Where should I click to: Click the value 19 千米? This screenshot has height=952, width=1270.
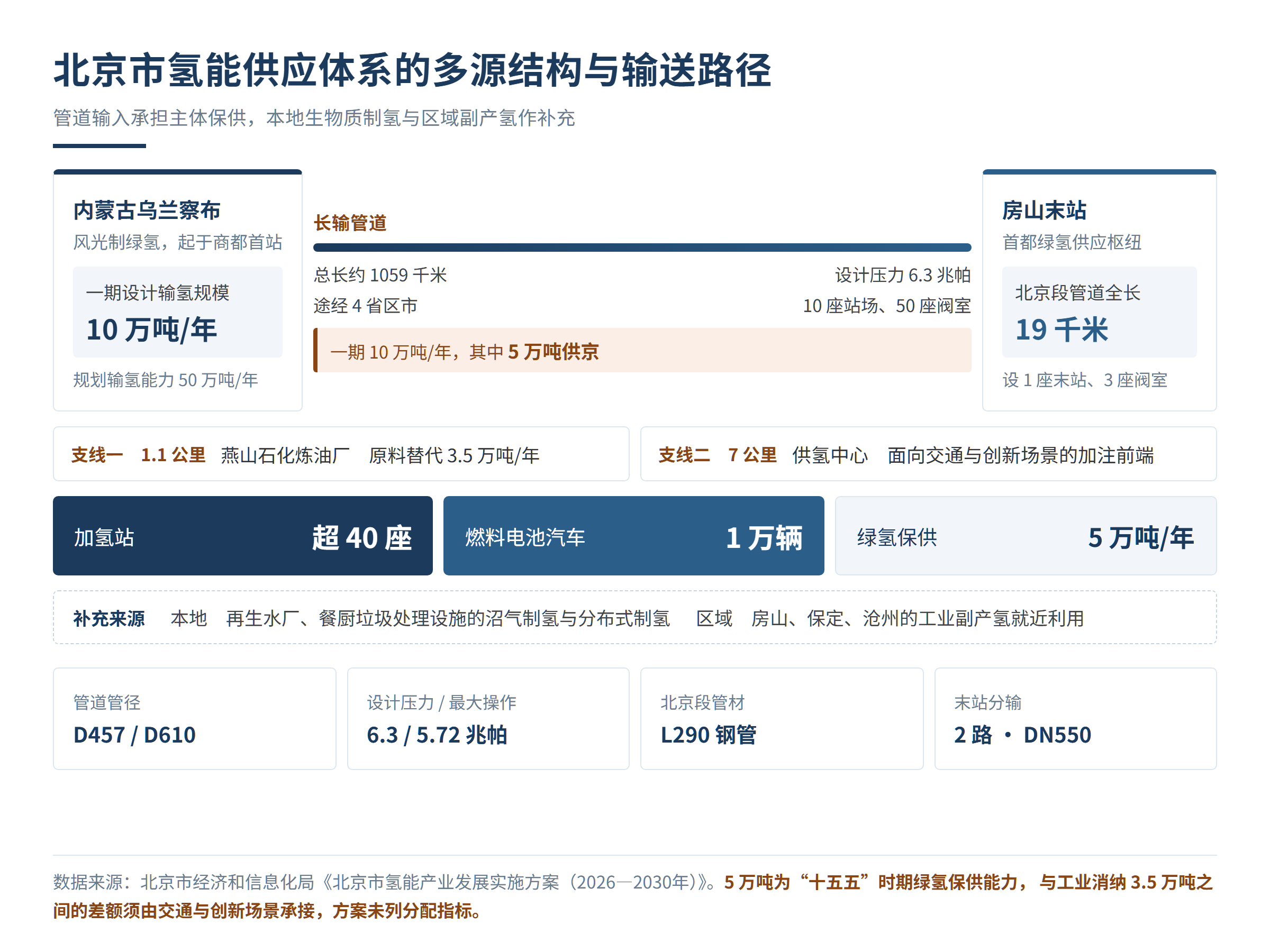point(1062,329)
